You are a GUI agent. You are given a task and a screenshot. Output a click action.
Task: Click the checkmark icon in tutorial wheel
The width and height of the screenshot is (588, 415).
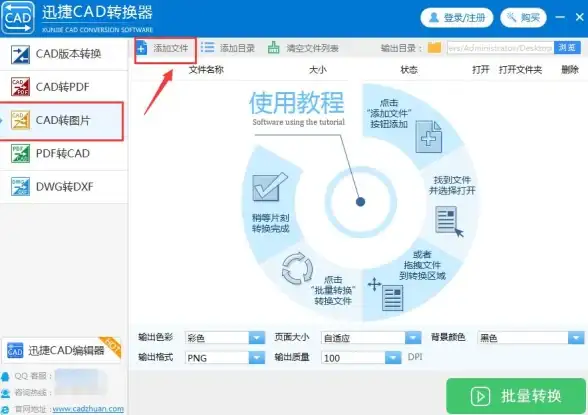point(270,187)
